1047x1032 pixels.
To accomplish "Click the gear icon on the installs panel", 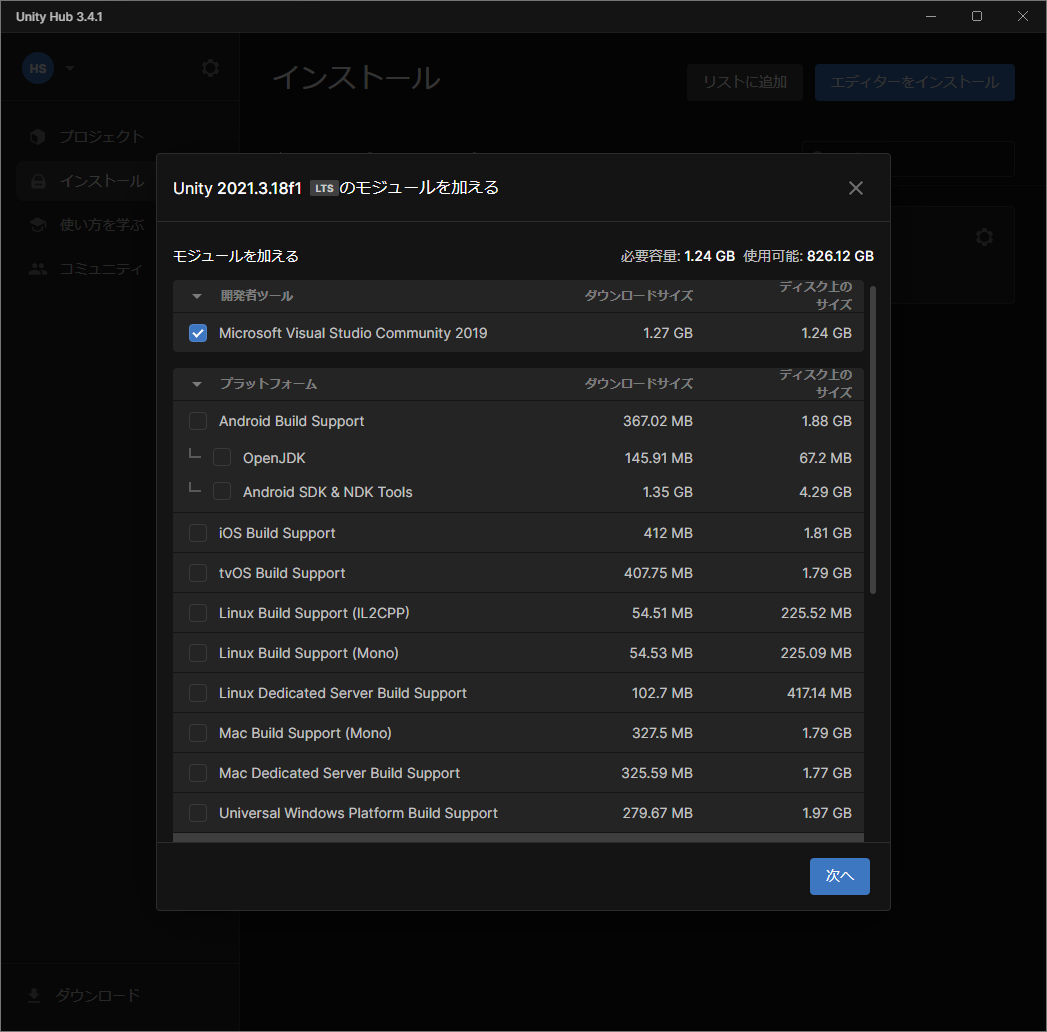I will [984, 237].
